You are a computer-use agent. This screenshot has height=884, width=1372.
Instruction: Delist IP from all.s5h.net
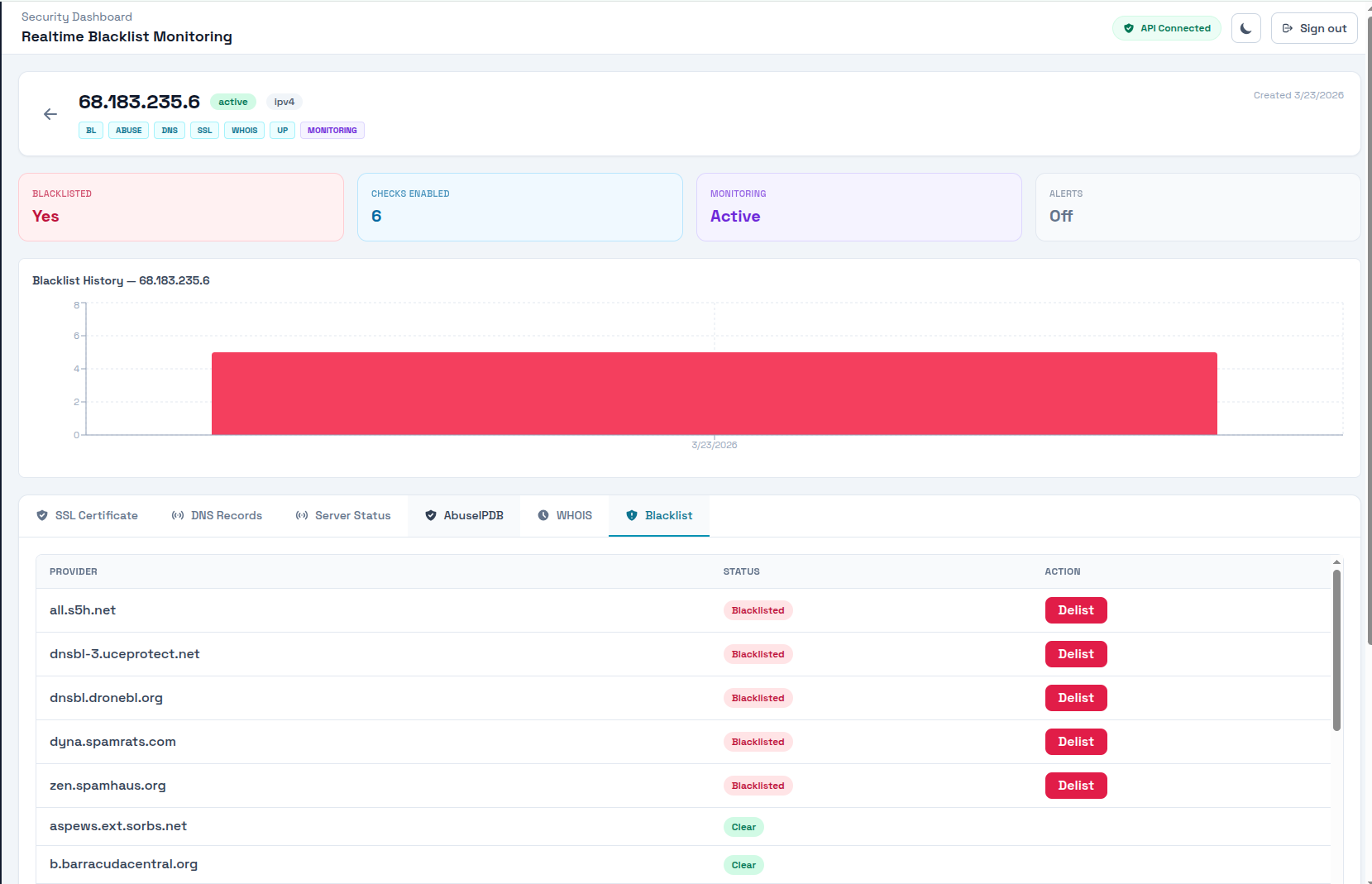point(1076,610)
